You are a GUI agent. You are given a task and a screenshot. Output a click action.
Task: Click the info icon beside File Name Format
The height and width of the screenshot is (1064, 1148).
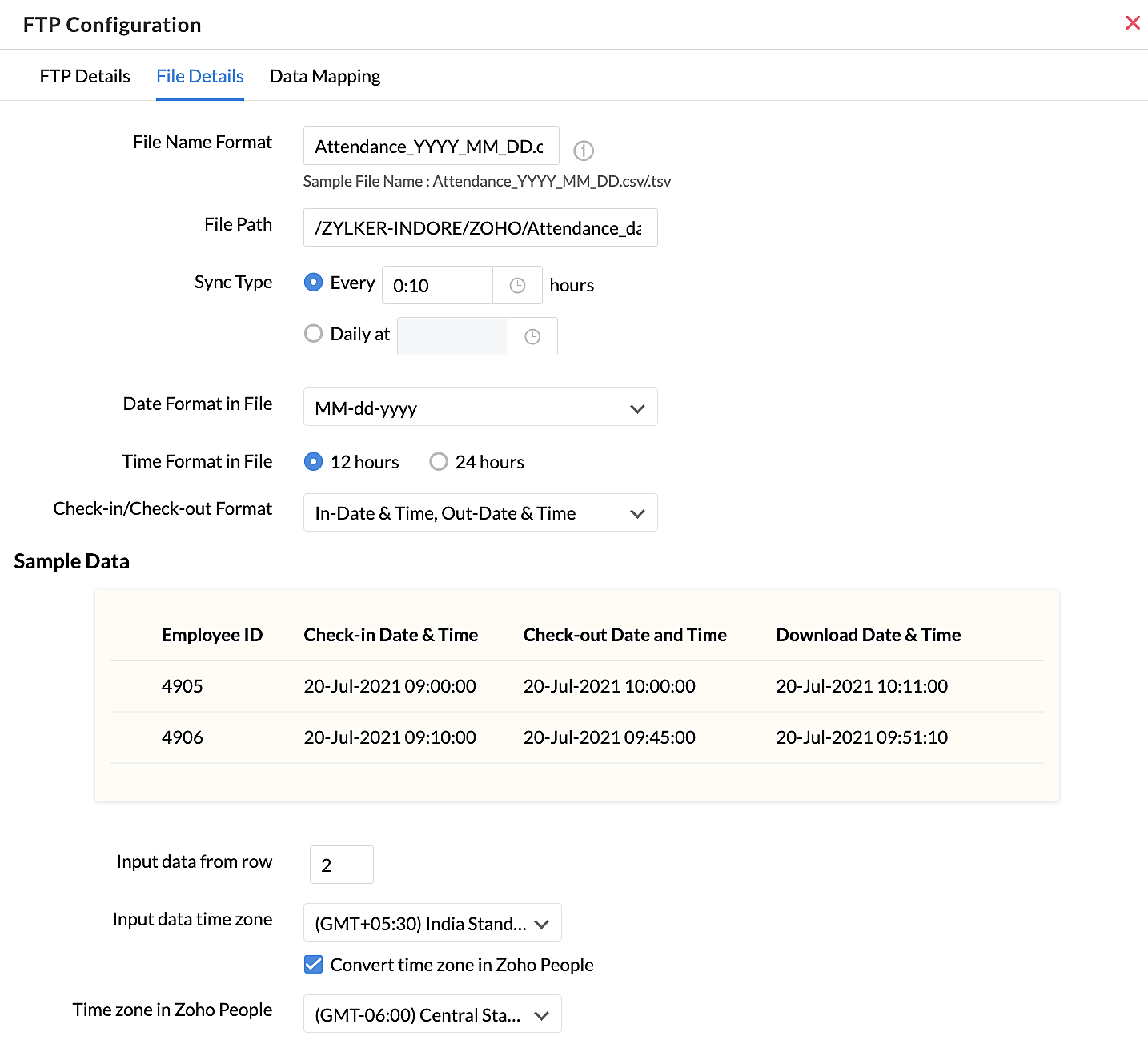(584, 150)
